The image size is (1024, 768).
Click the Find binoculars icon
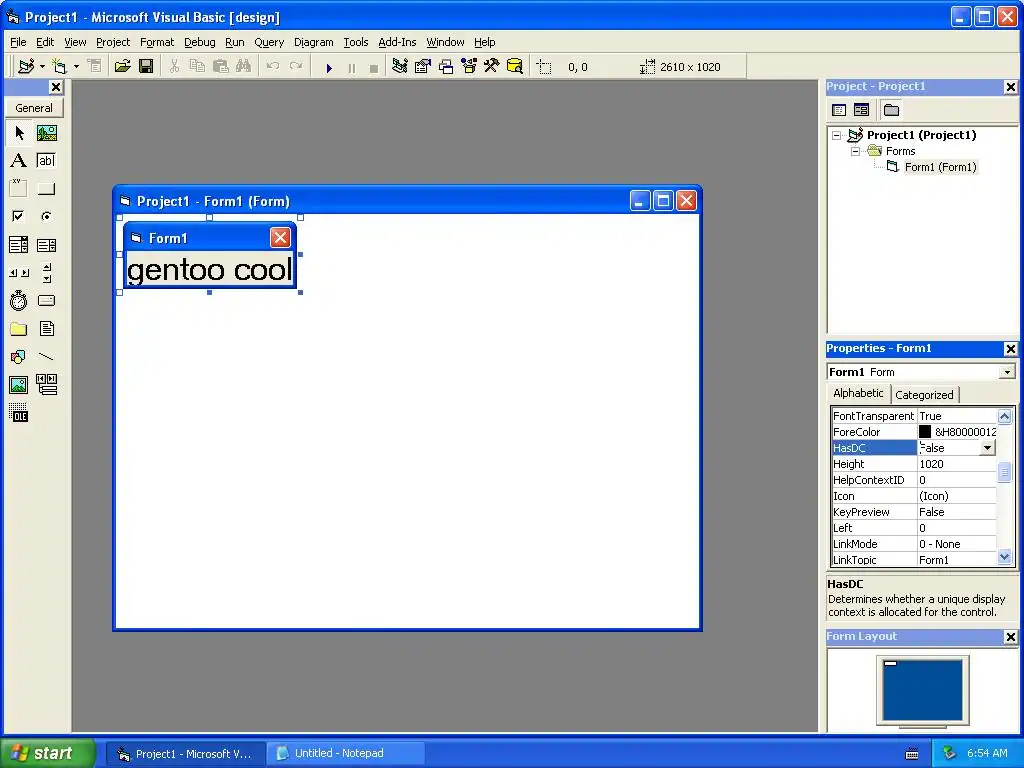244,67
